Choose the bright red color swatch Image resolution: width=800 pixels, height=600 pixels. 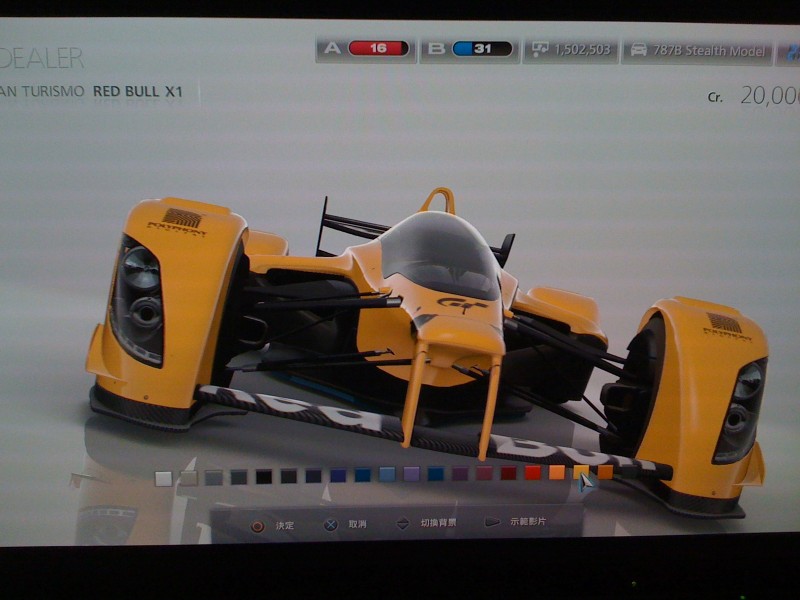[x=532, y=472]
